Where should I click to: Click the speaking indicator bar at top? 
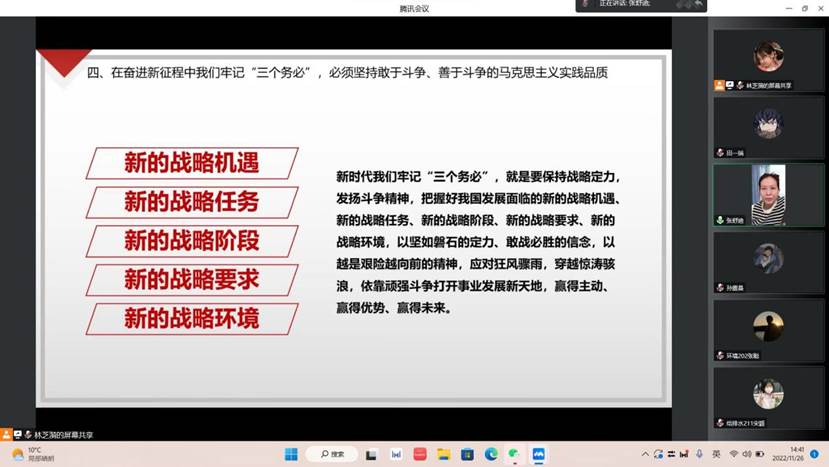tap(641, 5)
